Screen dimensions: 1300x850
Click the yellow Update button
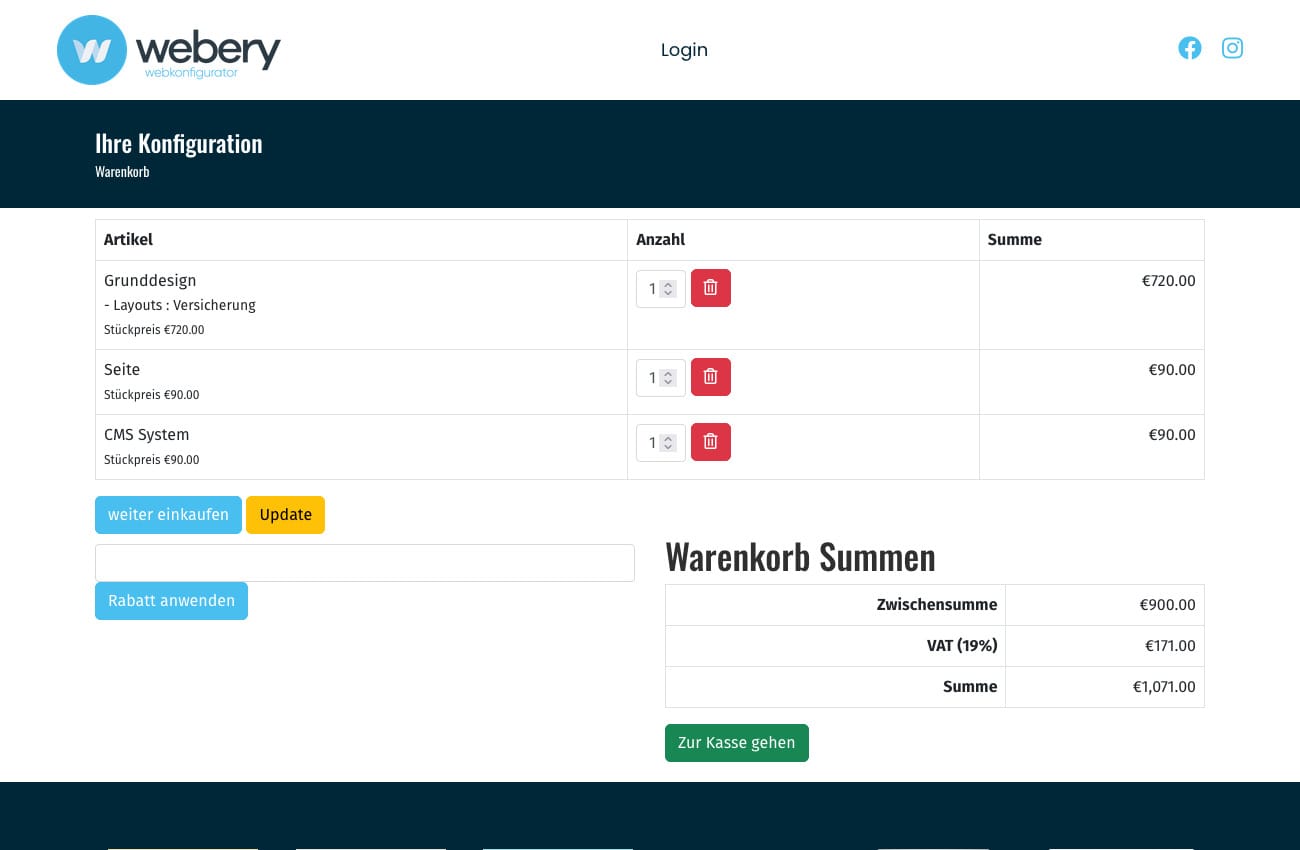(x=285, y=515)
